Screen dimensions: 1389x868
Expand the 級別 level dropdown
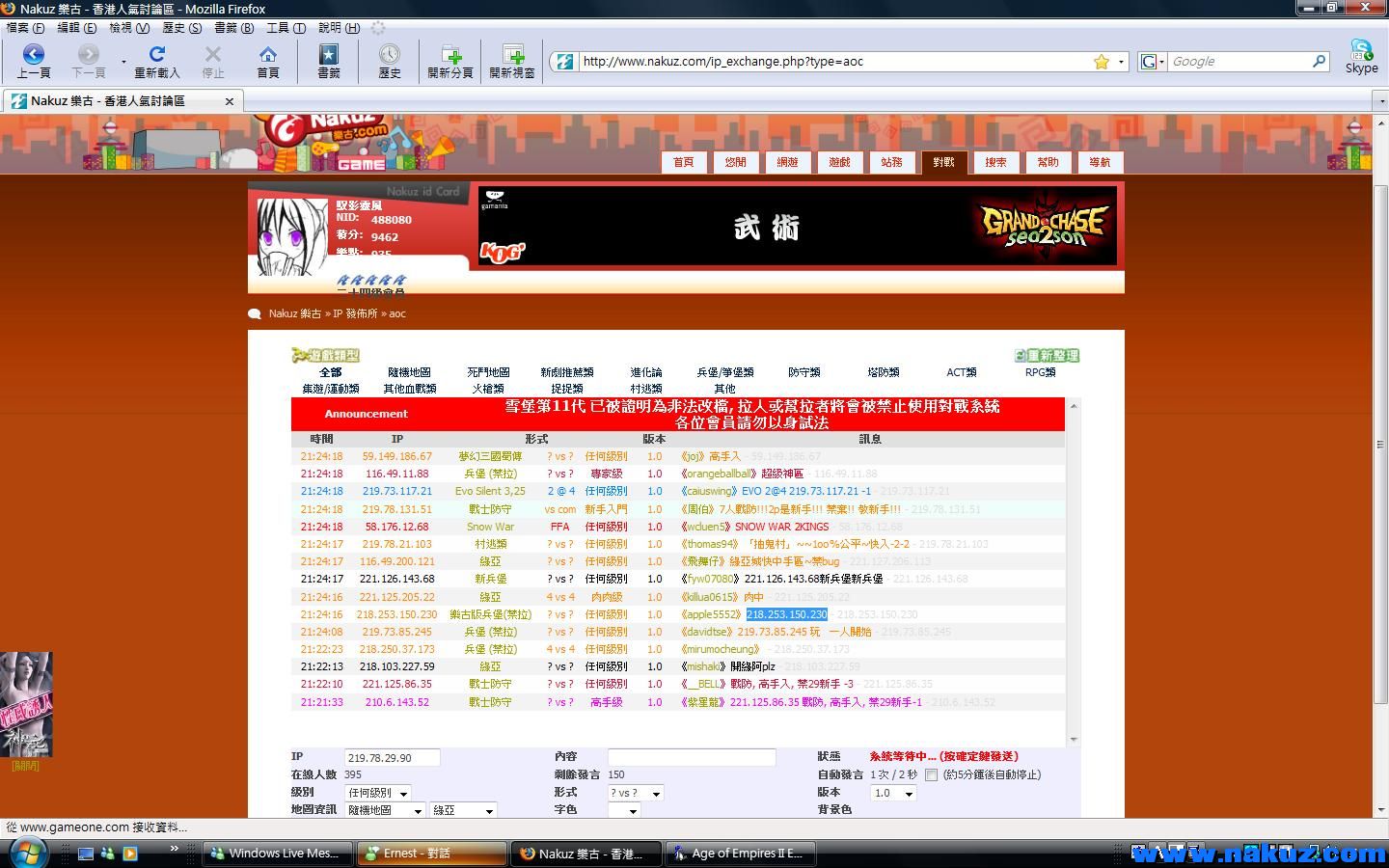tap(378, 793)
